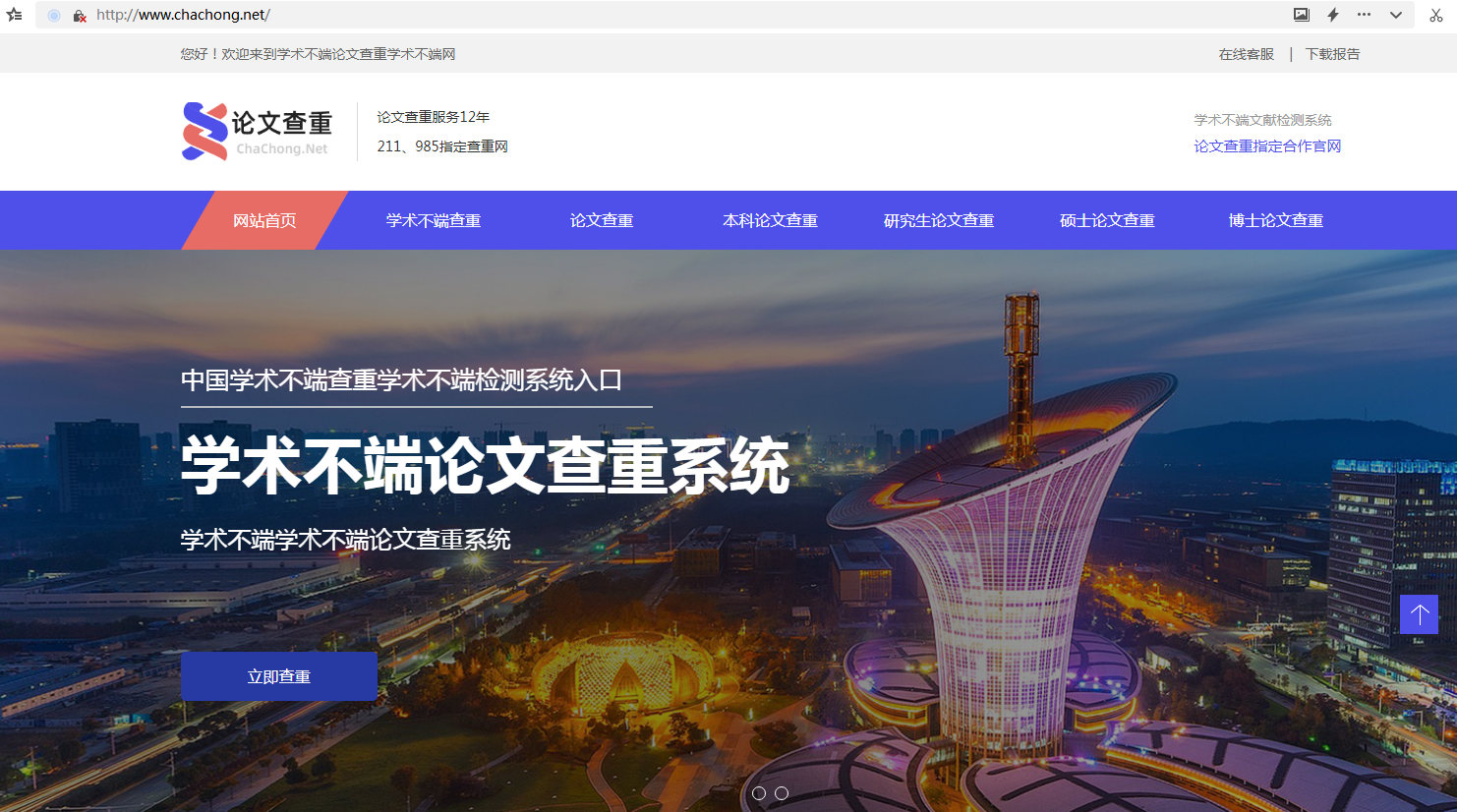
Task: Open the favorites star list icon
Action: click(x=14, y=15)
